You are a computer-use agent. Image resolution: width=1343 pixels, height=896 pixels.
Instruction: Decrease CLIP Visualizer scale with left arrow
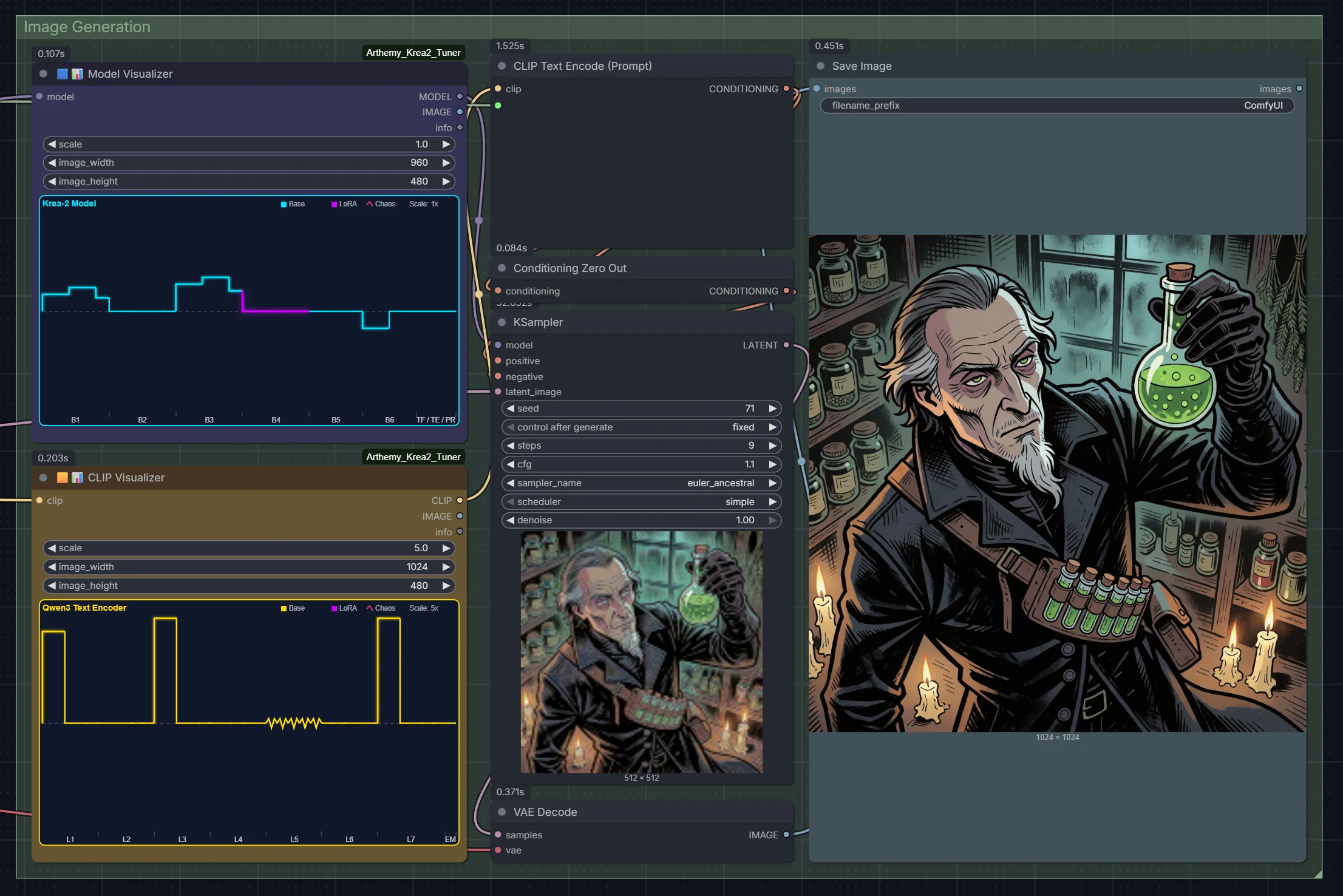coord(52,548)
